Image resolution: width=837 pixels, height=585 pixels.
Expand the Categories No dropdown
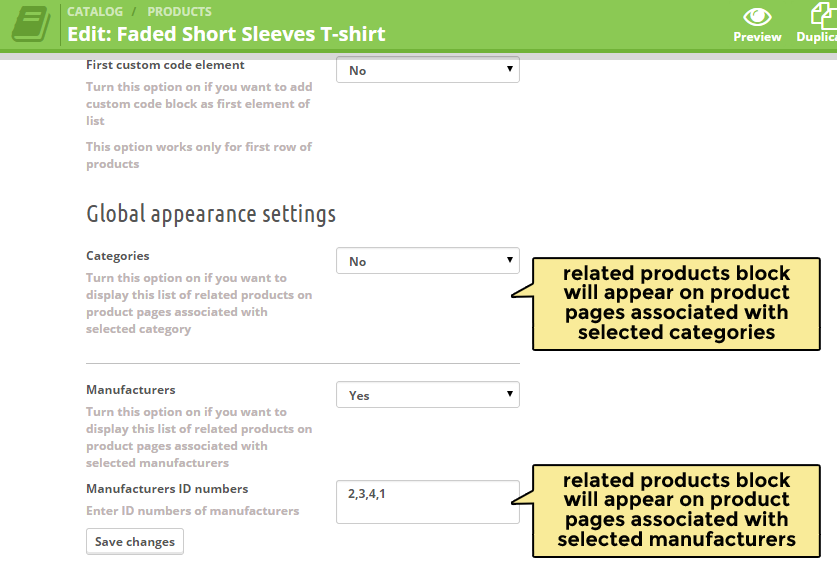[x=427, y=261]
